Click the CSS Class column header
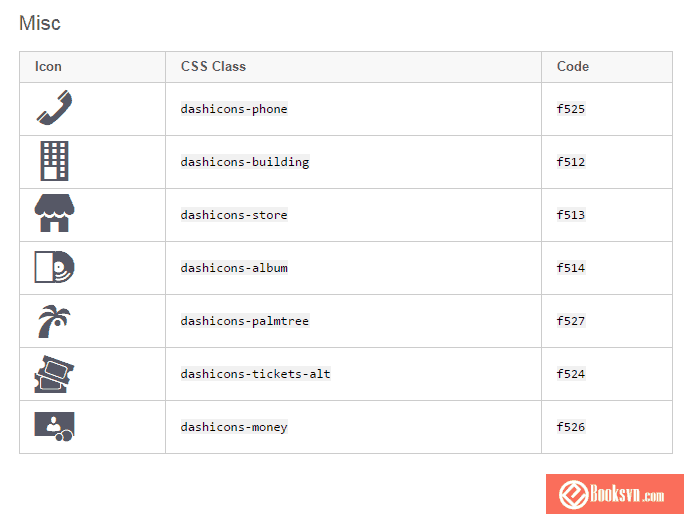 pyautogui.click(x=213, y=66)
